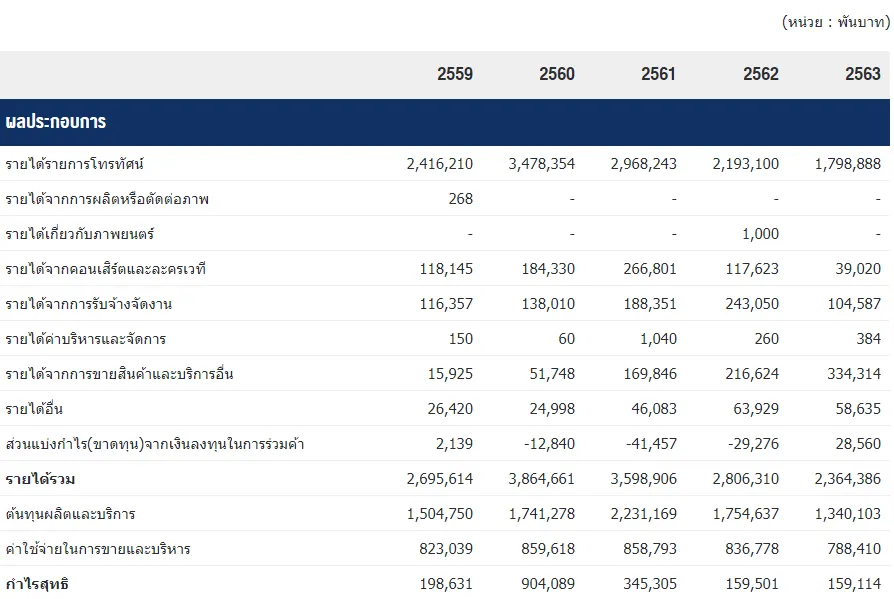Click the 2559 year column header
The width and height of the screenshot is (894, 599).
tap(455, 74)
